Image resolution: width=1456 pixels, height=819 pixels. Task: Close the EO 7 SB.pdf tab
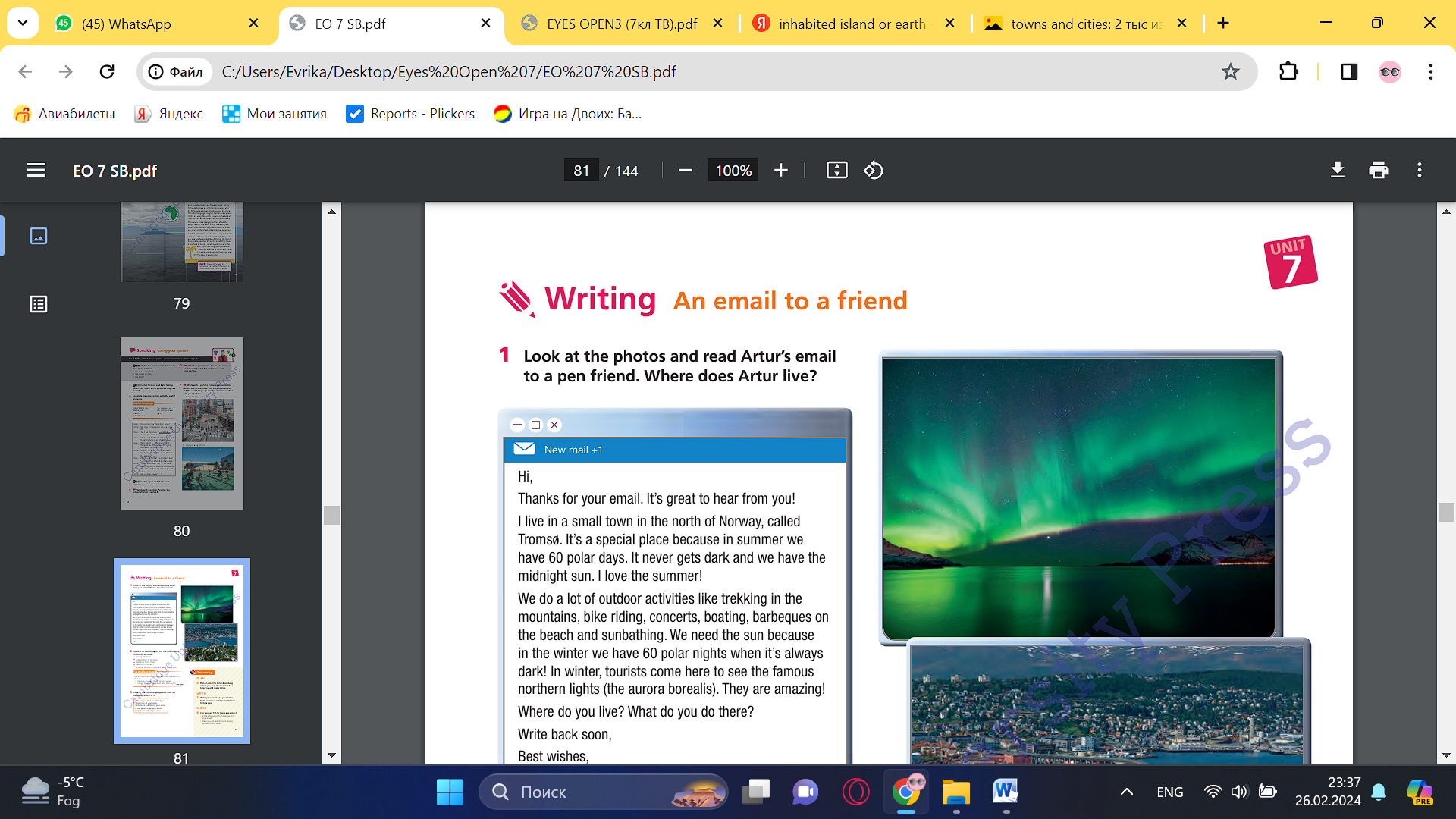[486, 24]
